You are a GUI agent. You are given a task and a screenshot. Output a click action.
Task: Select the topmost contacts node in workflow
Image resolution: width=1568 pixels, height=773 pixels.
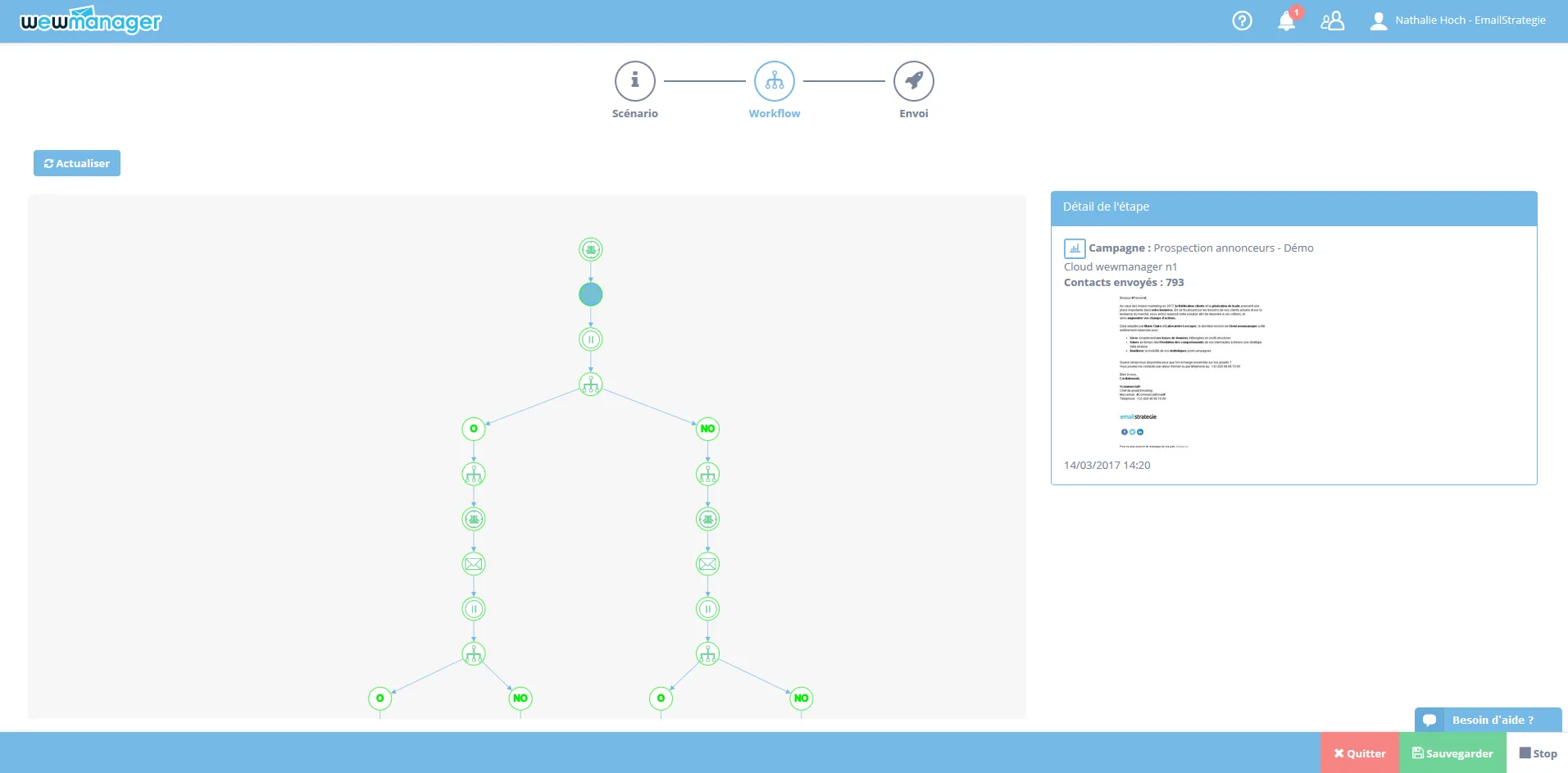pos(591,249)
